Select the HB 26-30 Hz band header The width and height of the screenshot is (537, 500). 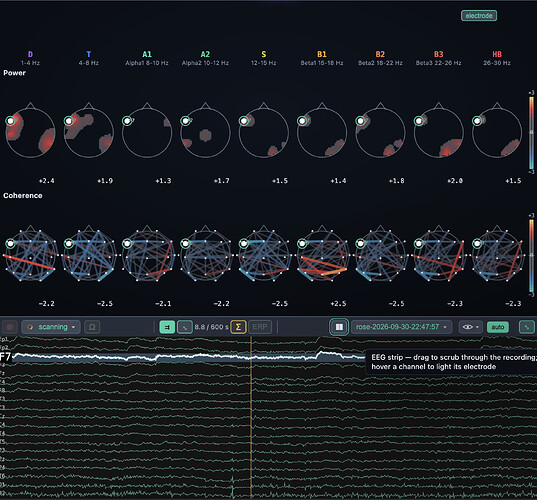point(497,58)
